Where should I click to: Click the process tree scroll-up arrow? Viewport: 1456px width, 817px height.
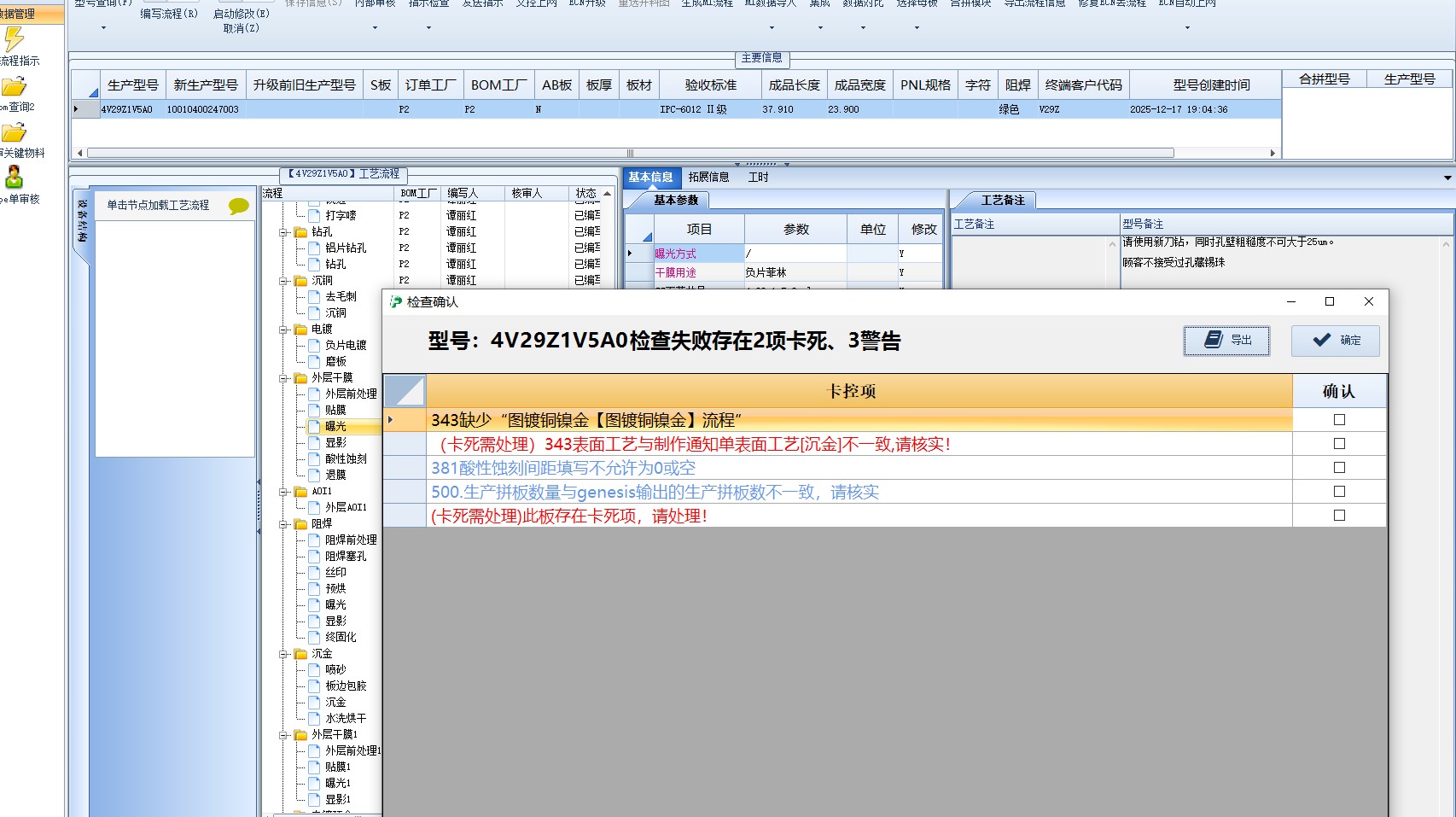pyautogui.click(x=607, y=194)
